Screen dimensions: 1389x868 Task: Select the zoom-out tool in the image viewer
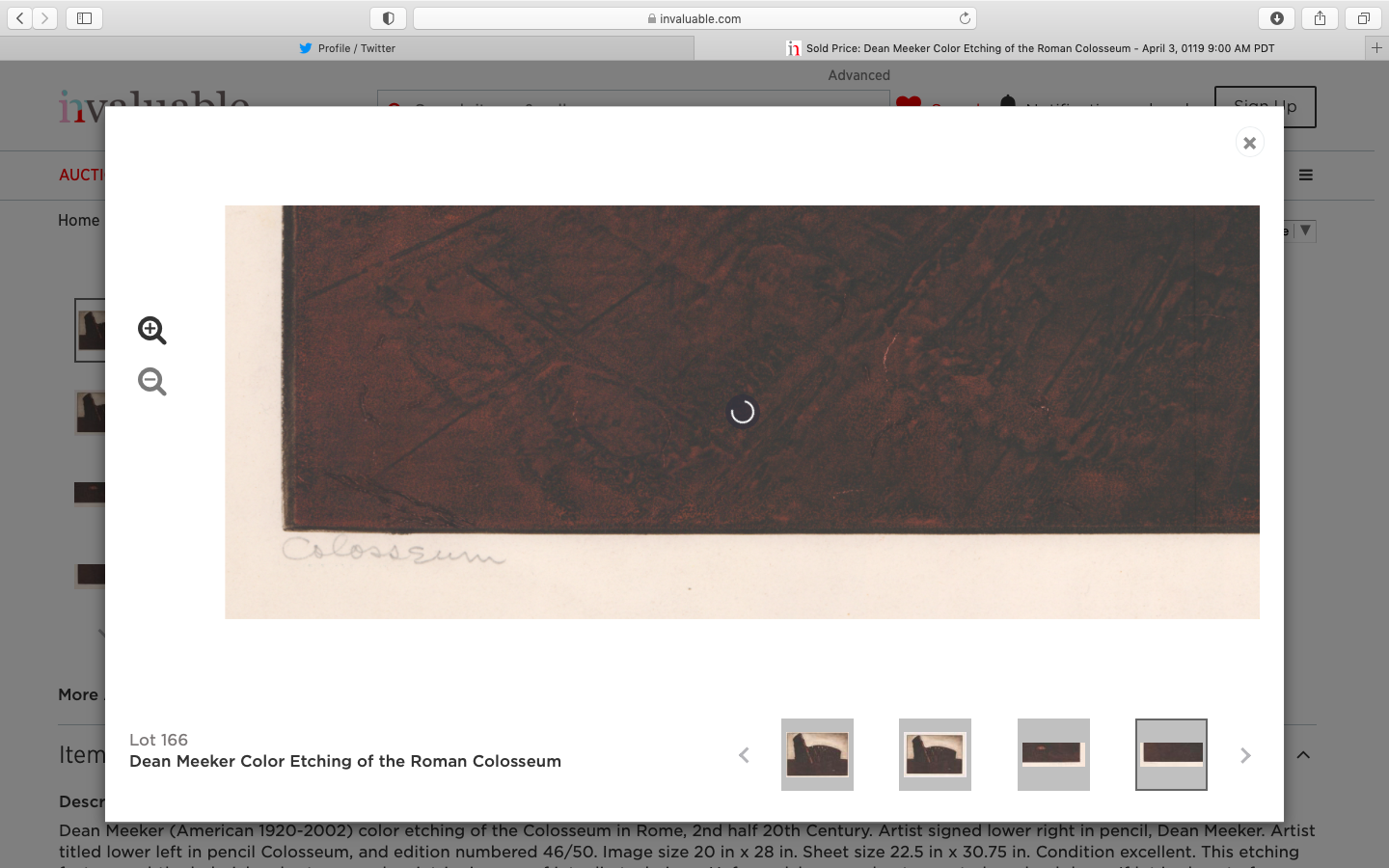pyautogui.click(x=151, y=381)
